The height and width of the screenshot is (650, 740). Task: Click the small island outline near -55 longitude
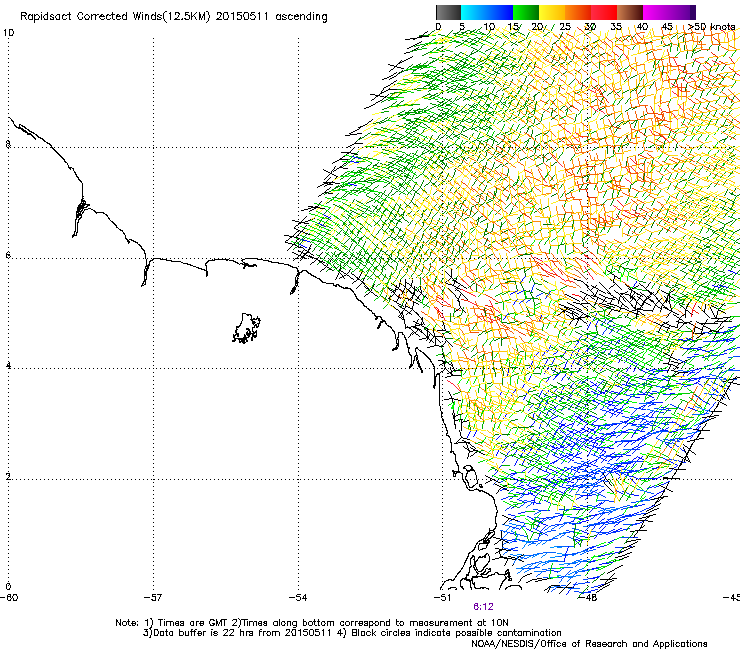pyautogui.click(x=246, y=328)
